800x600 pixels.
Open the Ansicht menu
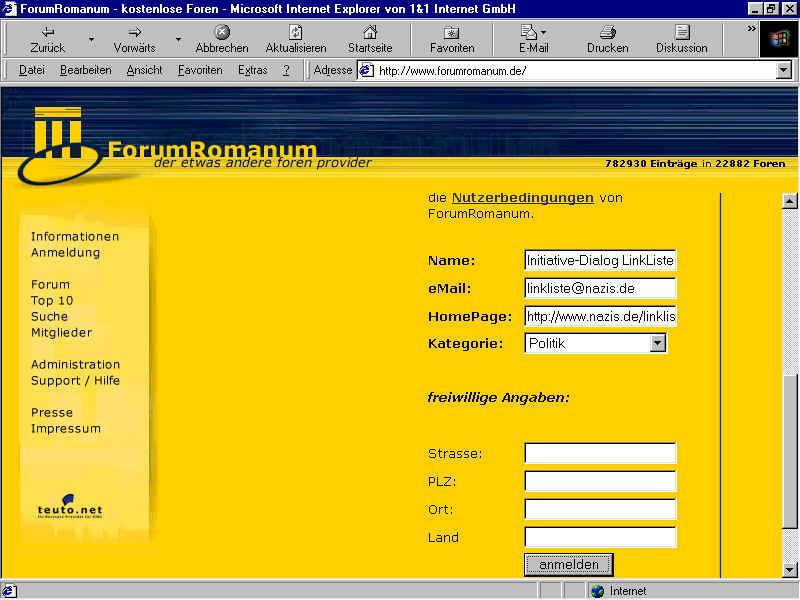(144, 70)
